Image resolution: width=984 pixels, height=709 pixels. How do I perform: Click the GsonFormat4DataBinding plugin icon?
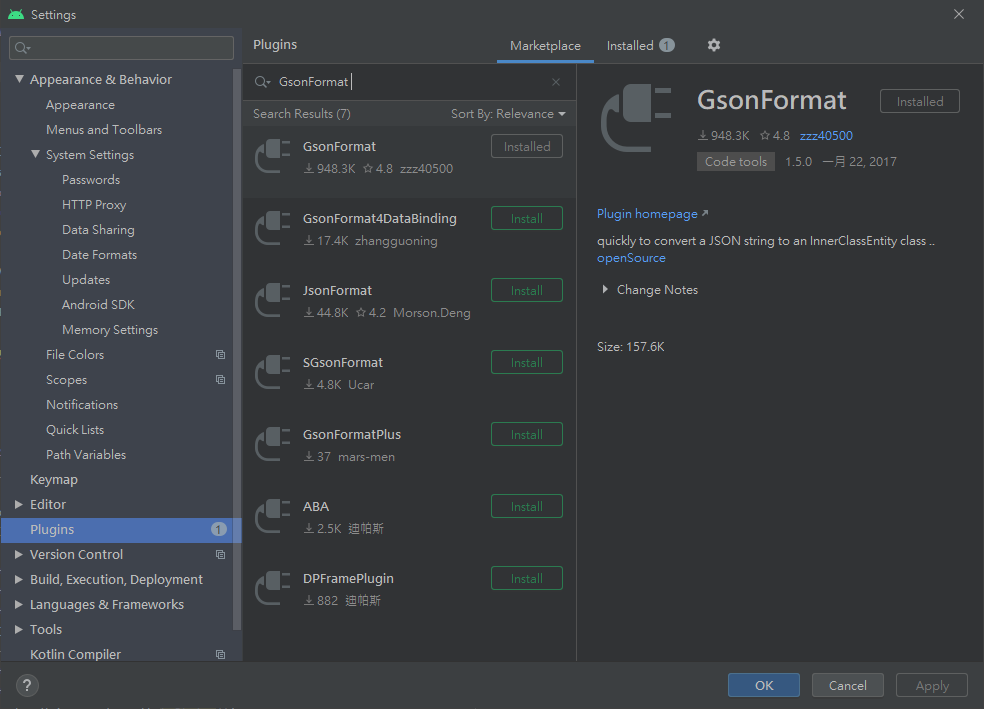272,228
